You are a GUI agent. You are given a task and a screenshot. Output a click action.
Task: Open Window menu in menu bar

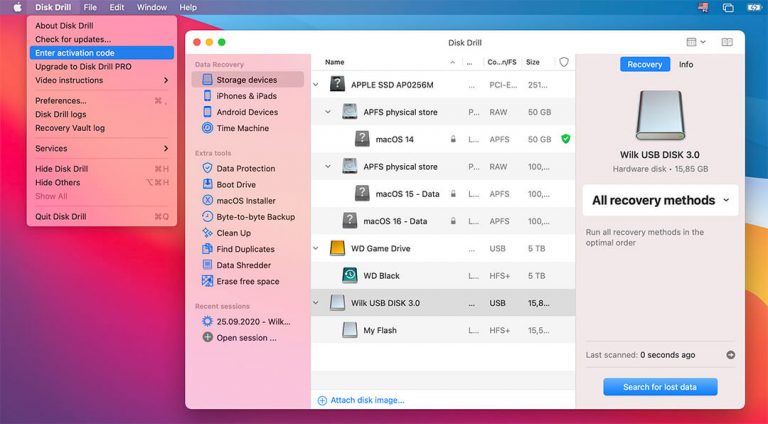[x=152, y=7]
